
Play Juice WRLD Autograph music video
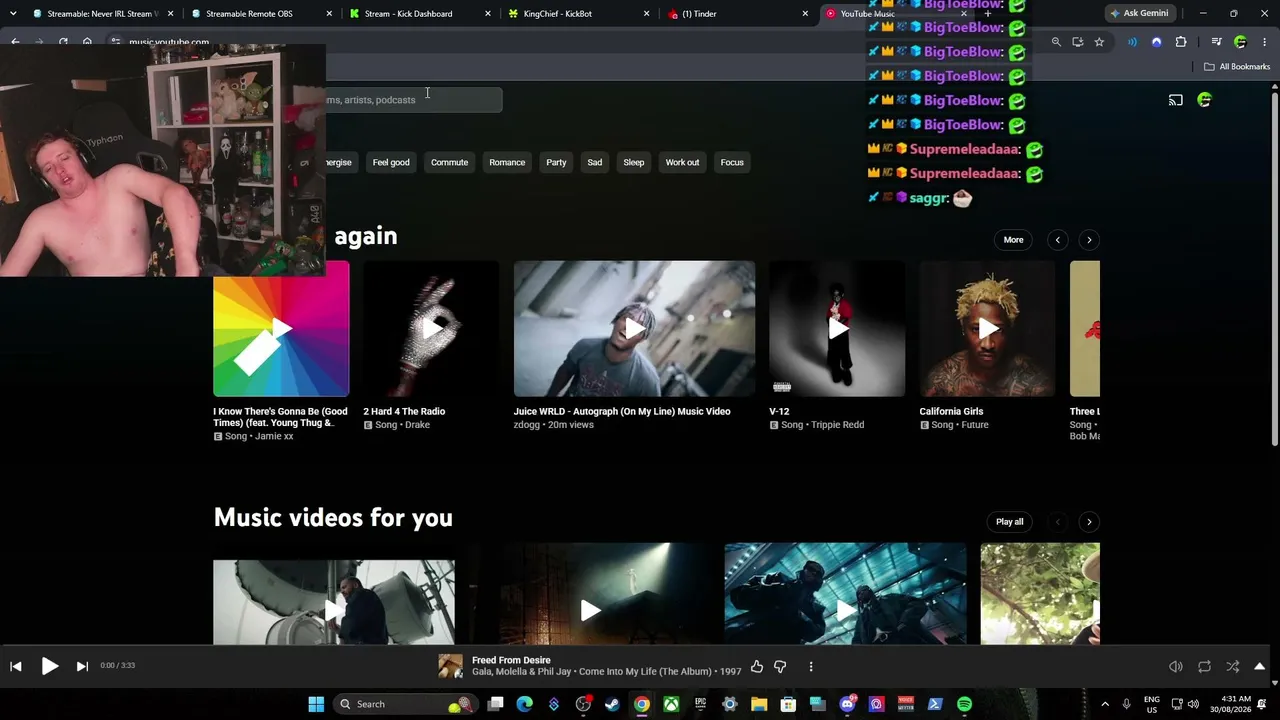pos(634,329)
